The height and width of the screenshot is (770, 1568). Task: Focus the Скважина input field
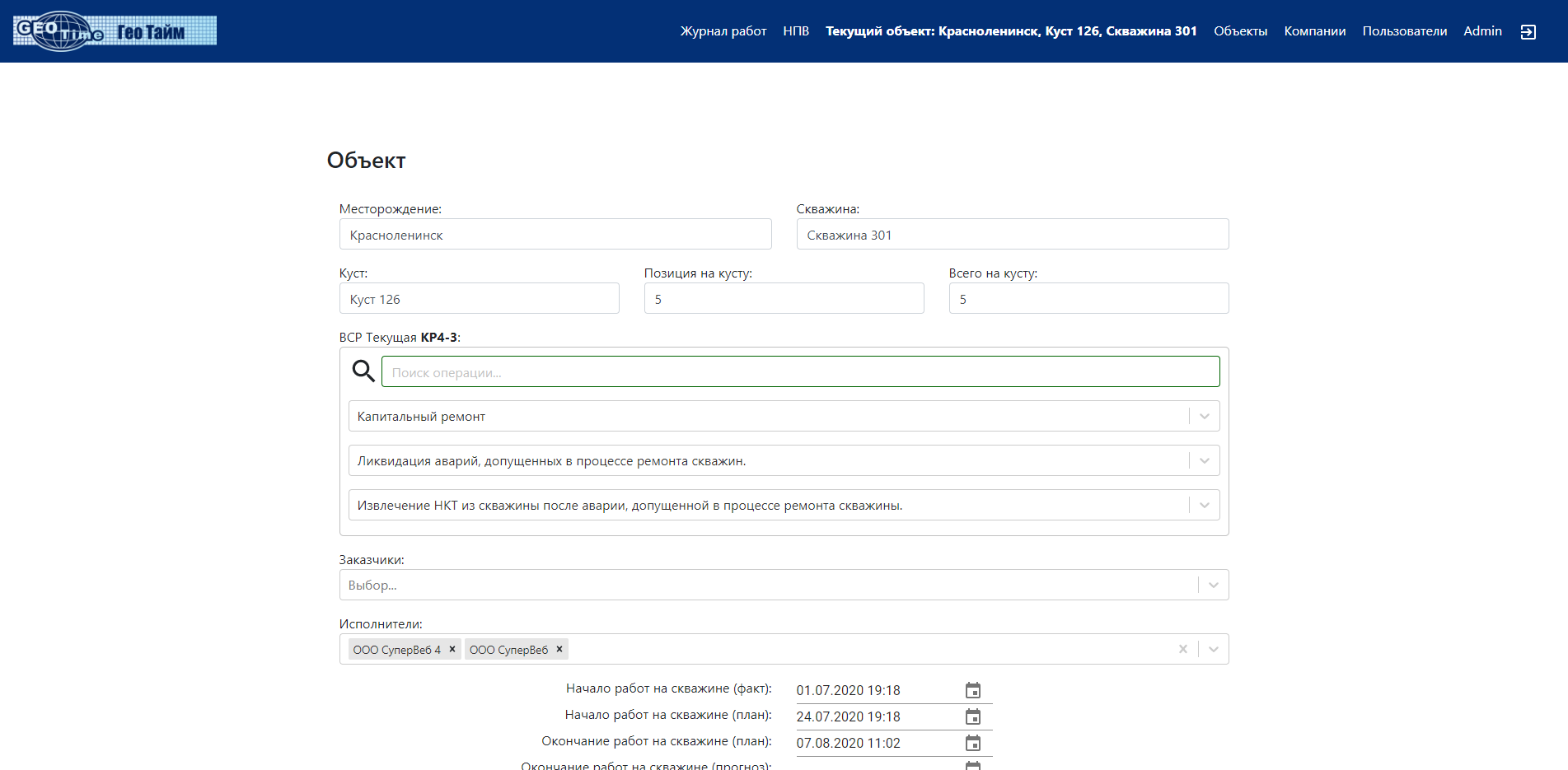pyautogui.click(x=1013, y=234)
